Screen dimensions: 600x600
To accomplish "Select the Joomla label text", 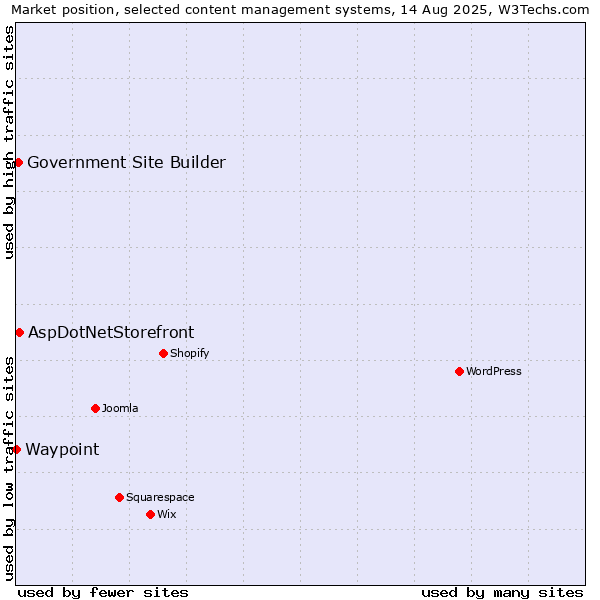I will (120, 408).
